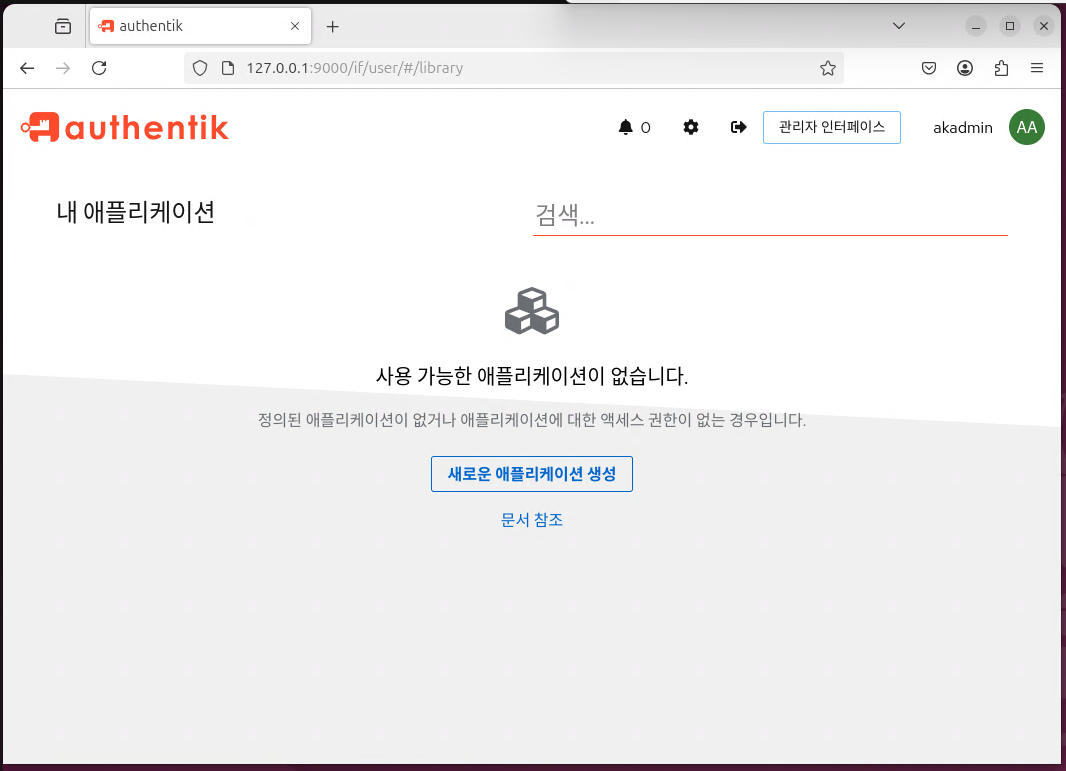1066x771 pixels.
Task: Click the akadmin username text
Action: [963, 128]
